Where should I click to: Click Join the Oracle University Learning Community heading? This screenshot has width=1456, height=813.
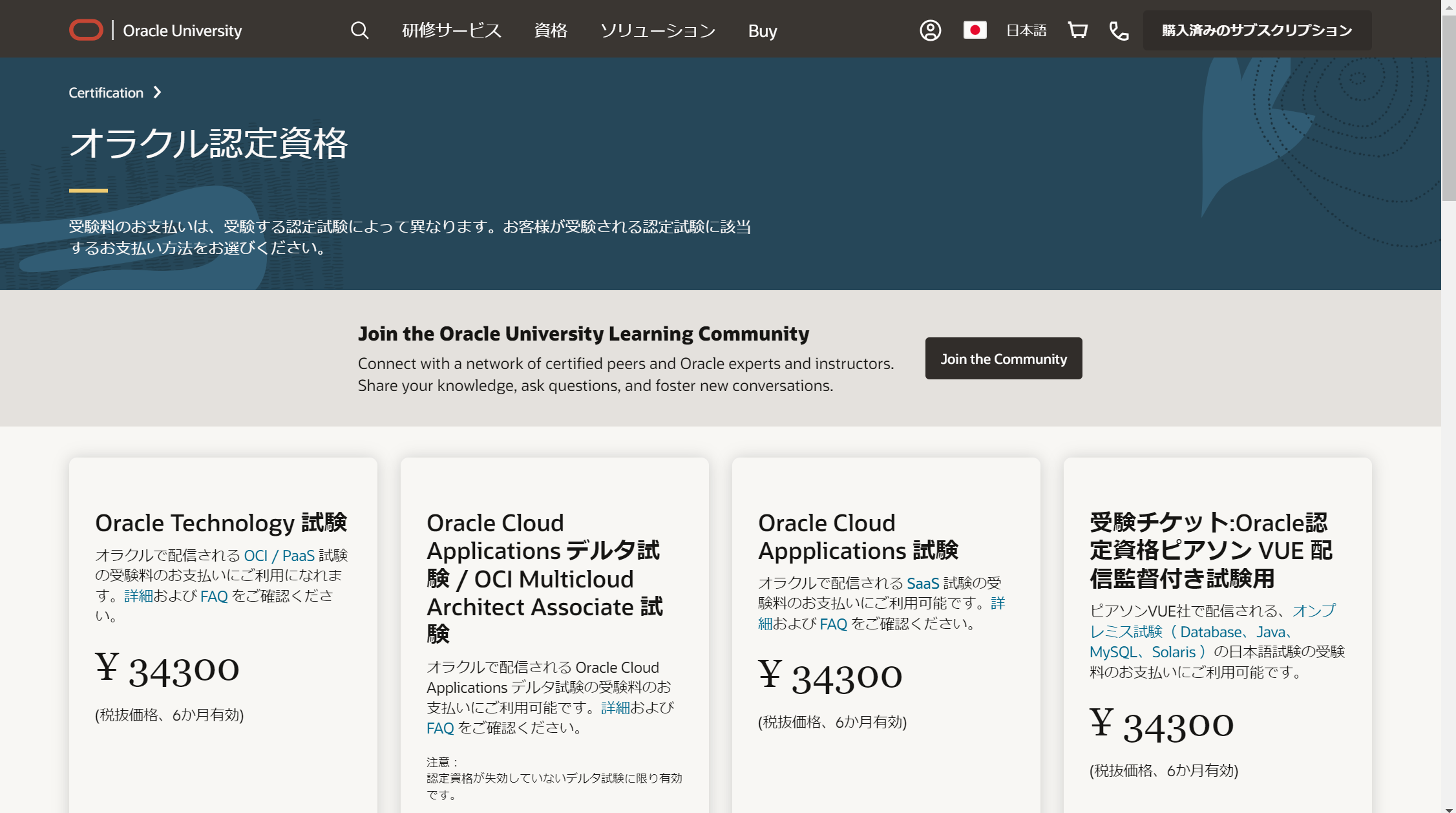[584, 333]
